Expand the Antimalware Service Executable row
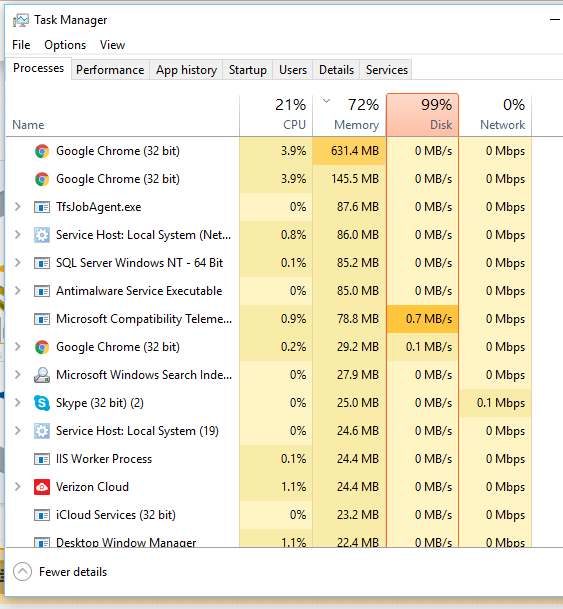This screenshot has width=563, height=609. [17, 291]
